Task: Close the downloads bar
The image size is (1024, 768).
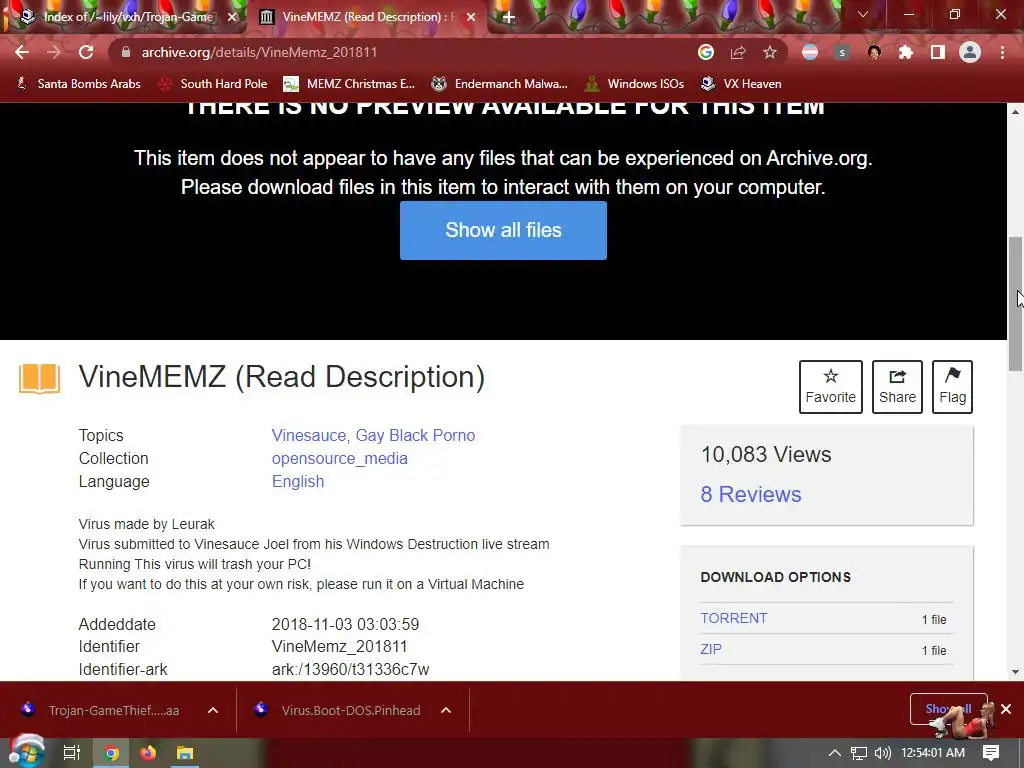Action: (x=1006, y=709)
